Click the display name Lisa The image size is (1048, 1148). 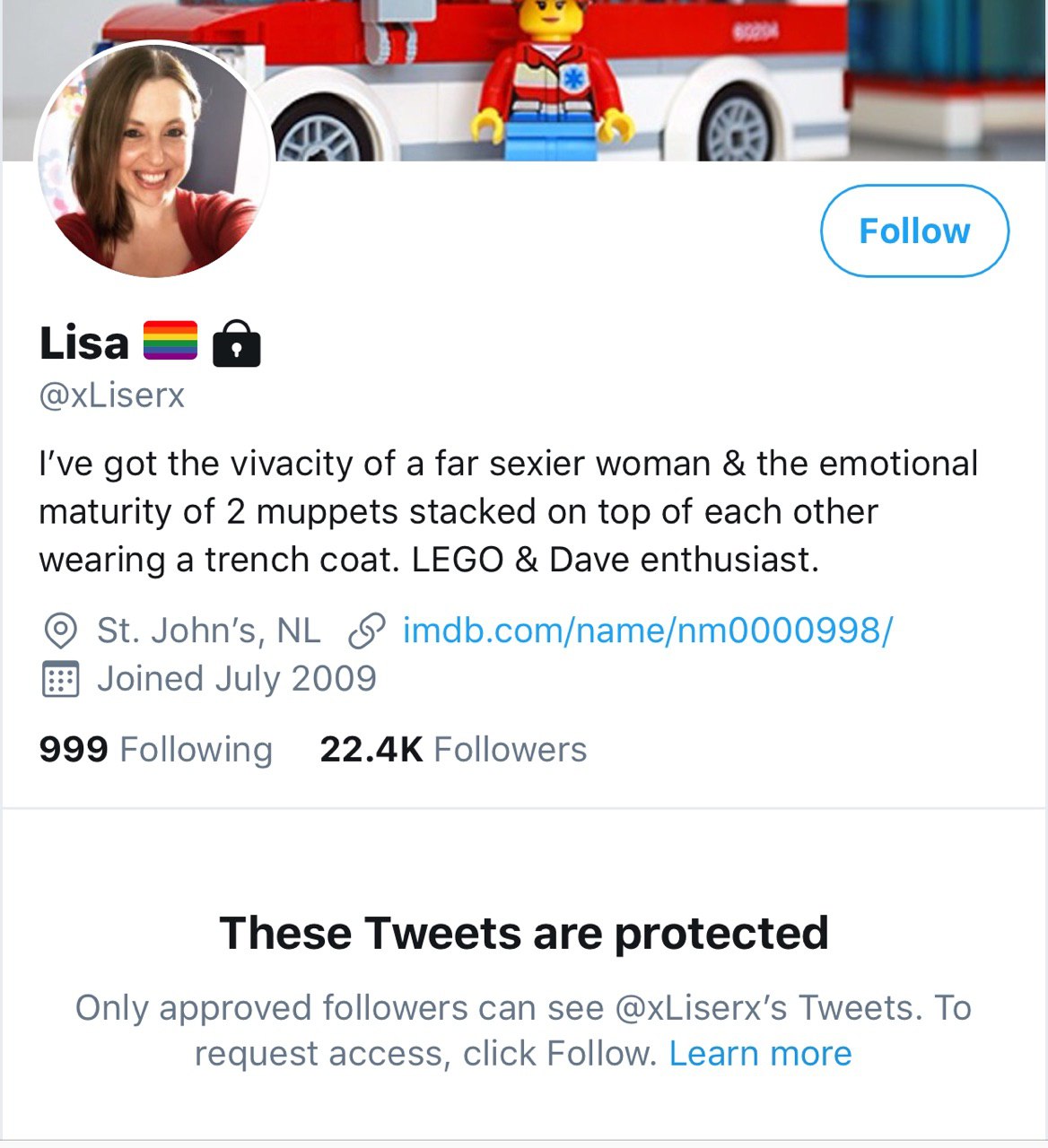point(84,343)
